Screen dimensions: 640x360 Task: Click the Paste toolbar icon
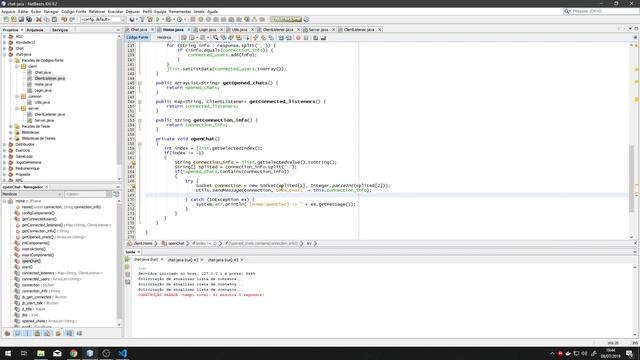pyautogui.click(x=54, y=20)
